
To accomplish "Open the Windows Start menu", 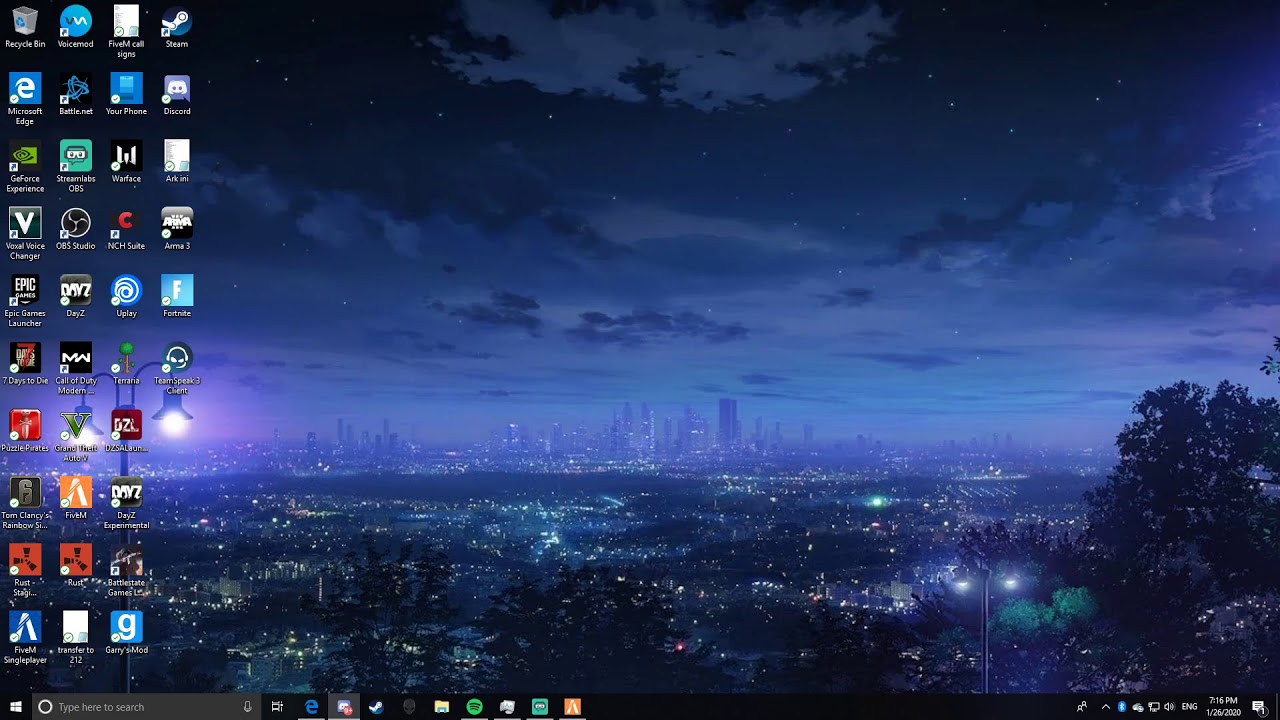I will click(x=16, y=707).
